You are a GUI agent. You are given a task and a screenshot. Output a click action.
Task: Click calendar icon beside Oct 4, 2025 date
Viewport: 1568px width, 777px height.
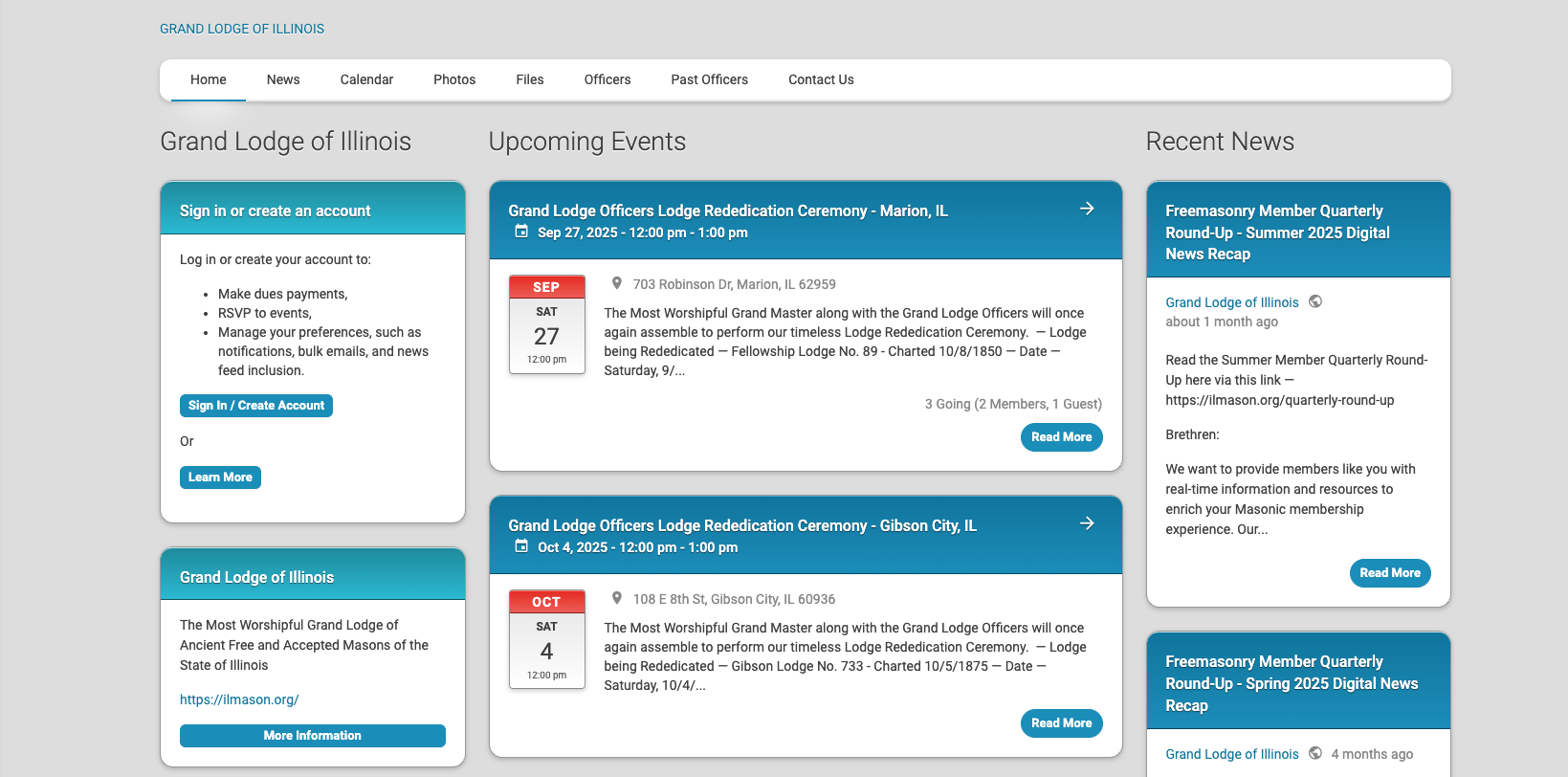(x=521, y=546)
